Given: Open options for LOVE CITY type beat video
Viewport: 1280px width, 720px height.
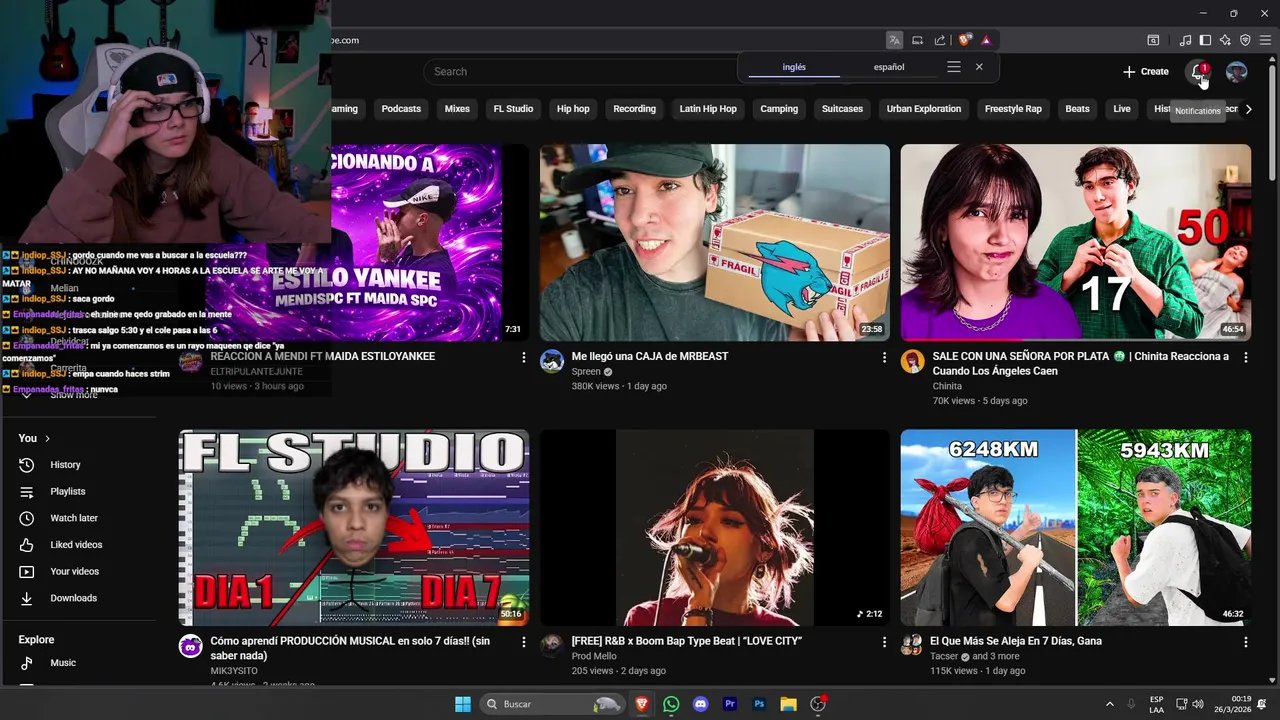Looking at the screenshot, I should (884, 642).
